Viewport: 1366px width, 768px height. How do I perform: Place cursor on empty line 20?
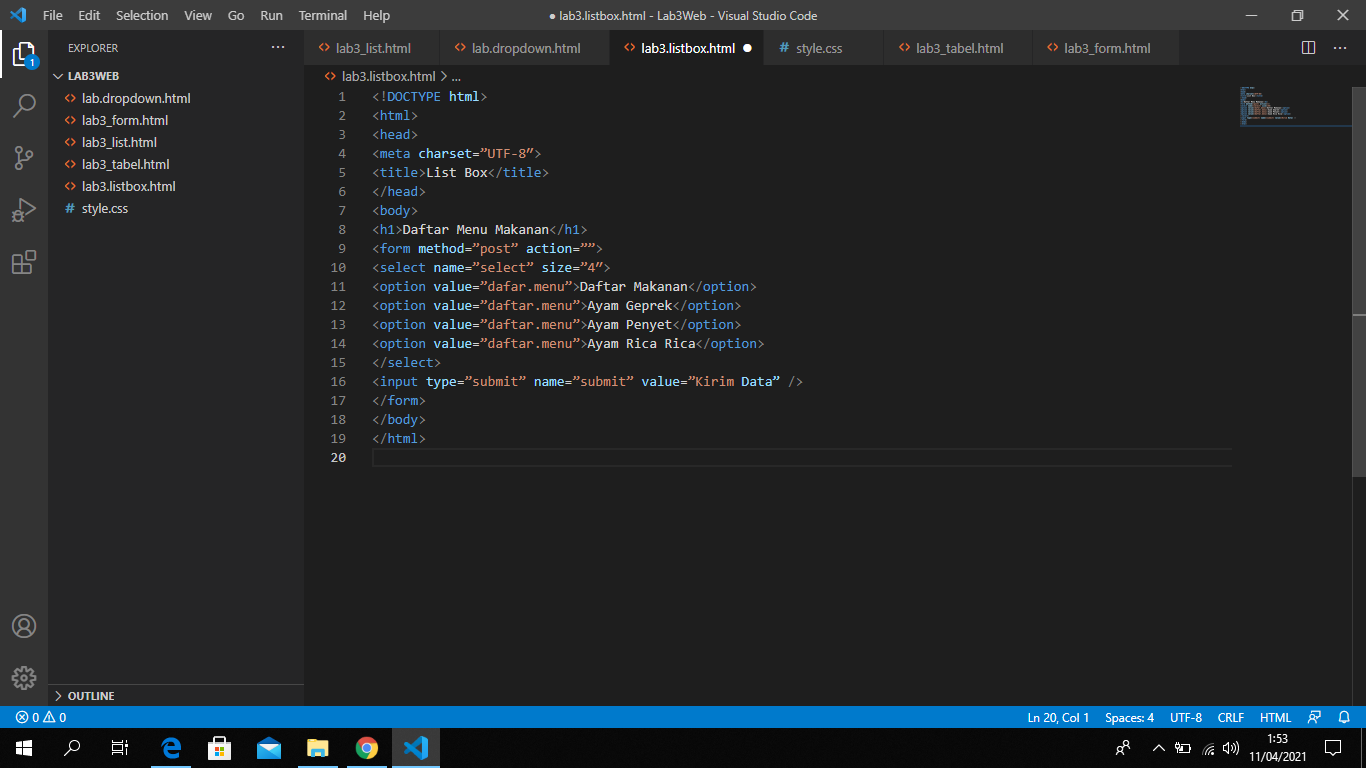tap(800, 457)
